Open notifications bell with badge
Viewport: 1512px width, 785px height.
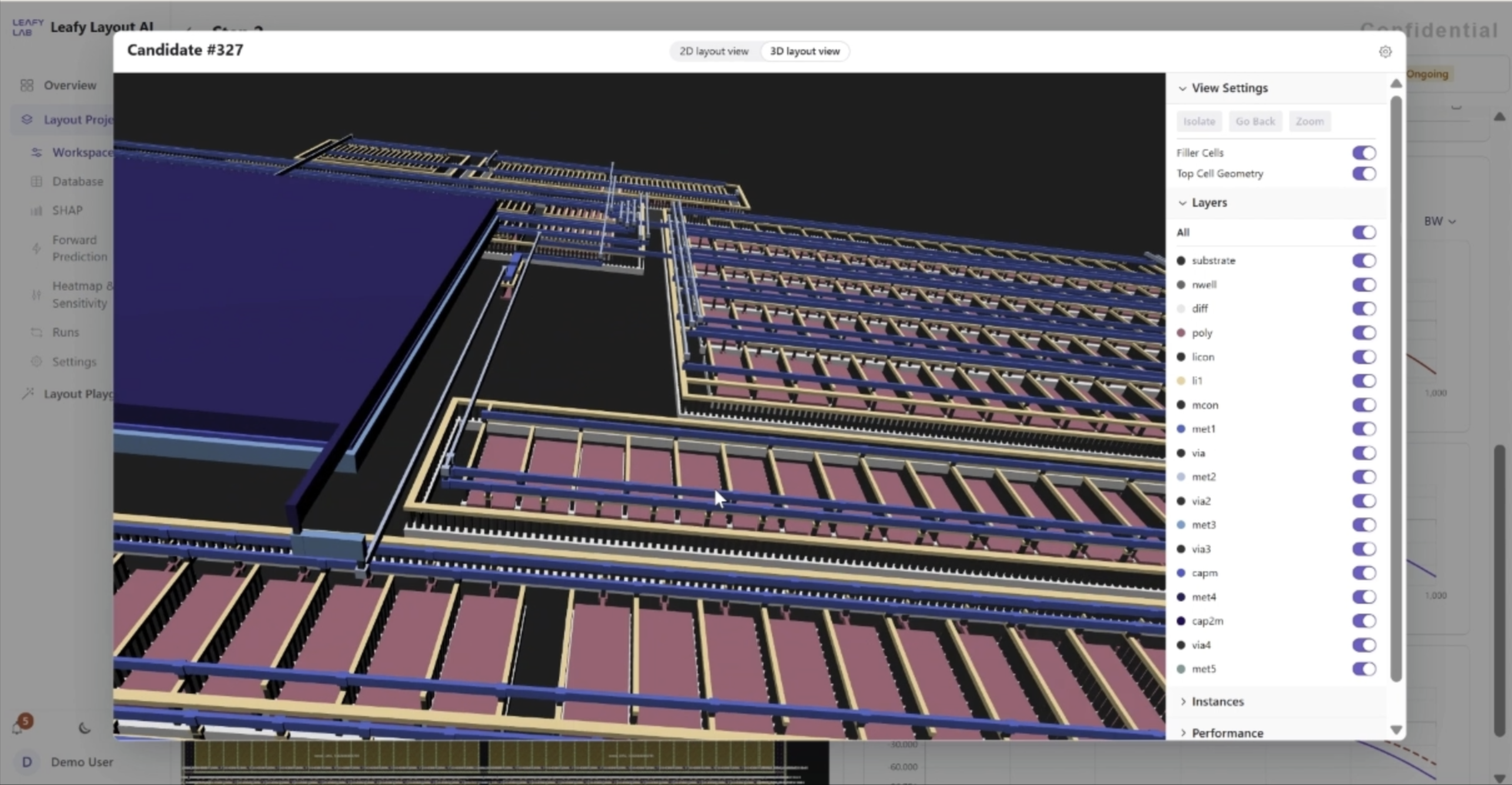tap(18, 727)
